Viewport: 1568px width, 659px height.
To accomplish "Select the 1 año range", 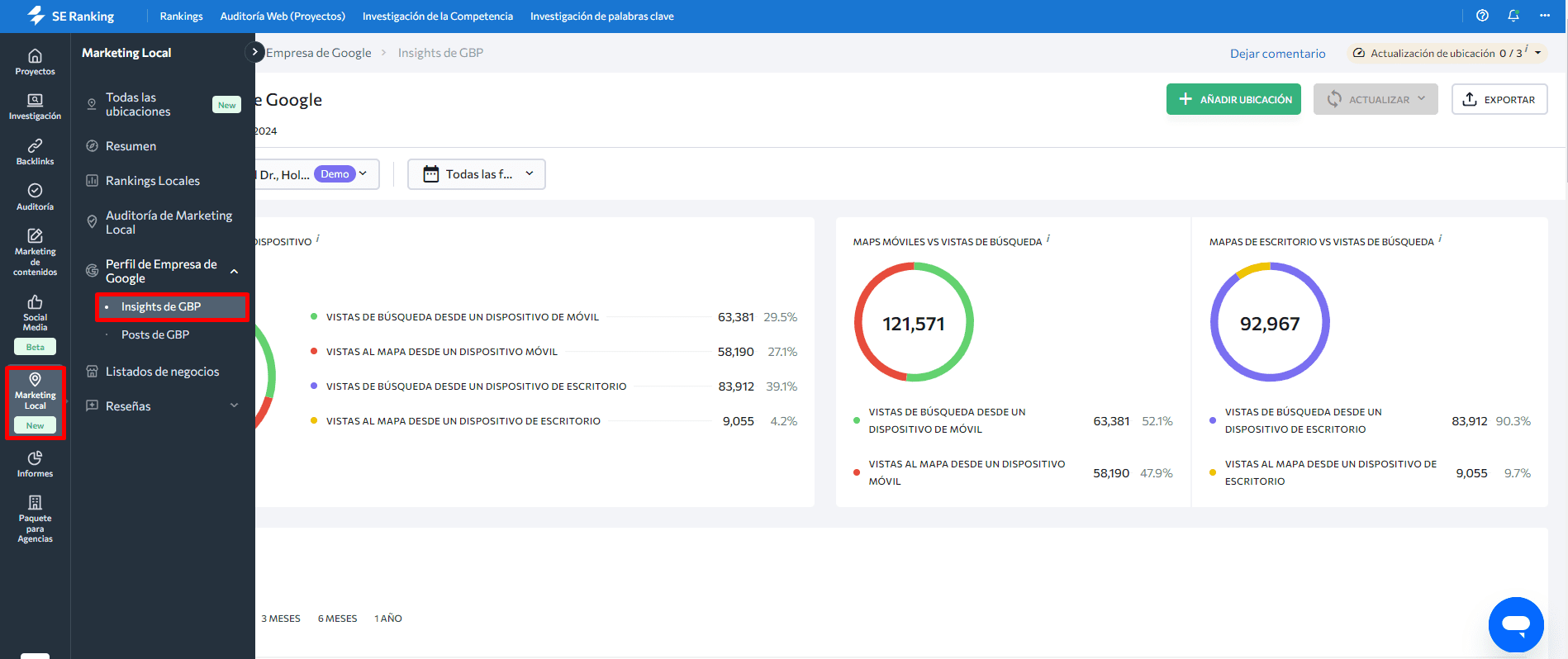I will pyautogui.click(x=388, y=619).
